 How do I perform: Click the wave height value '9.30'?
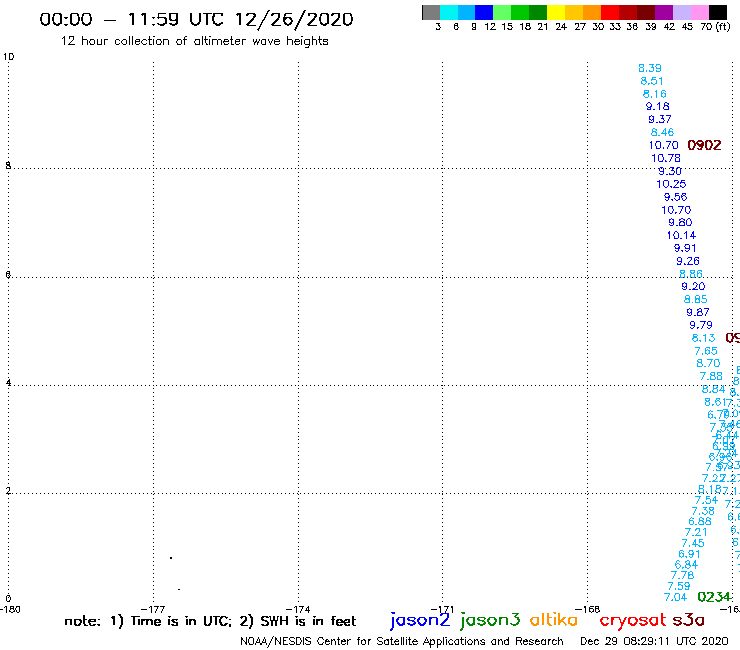point(670,171)
